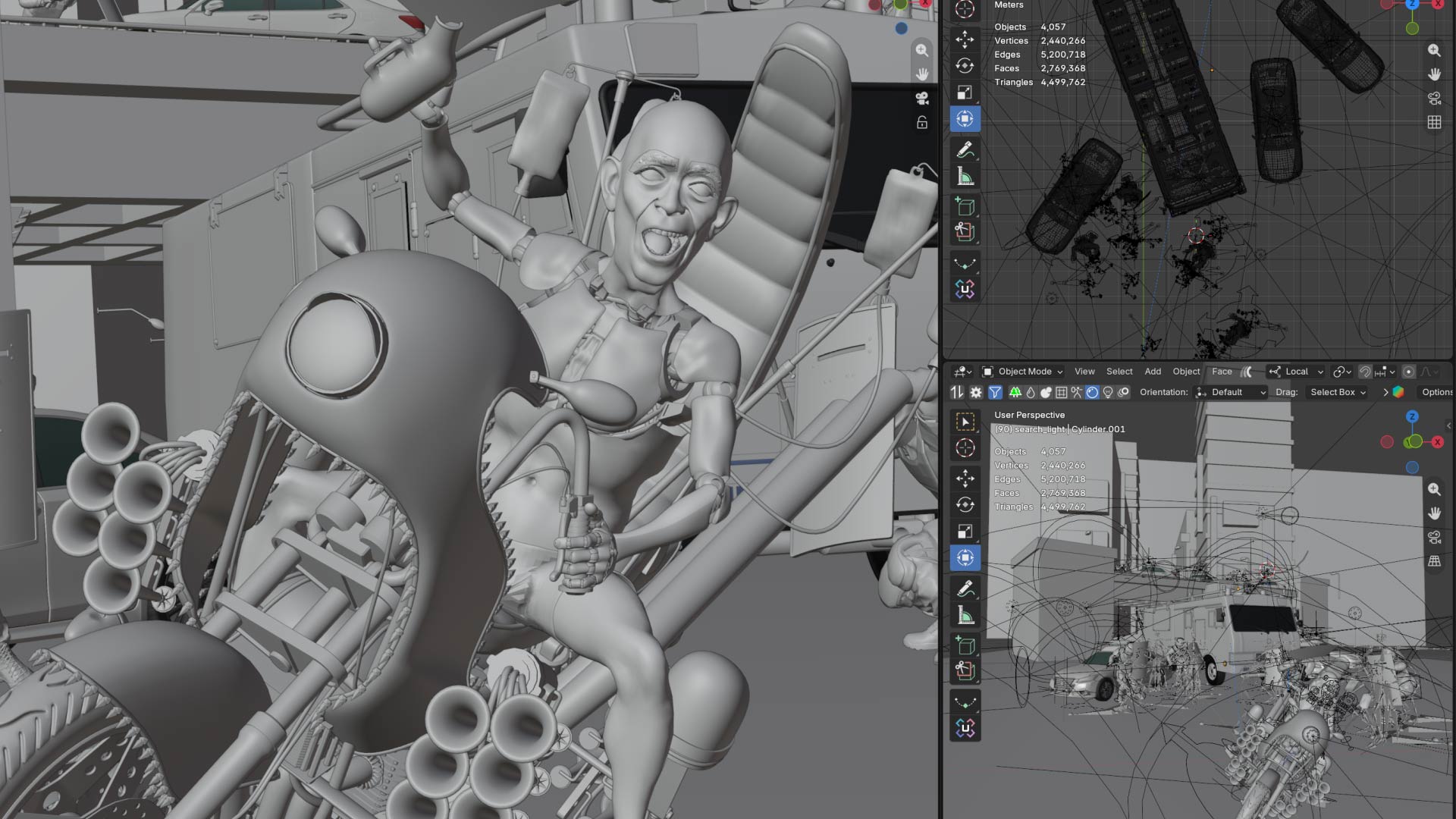
Task: Open the snapping options dropdown
Action: click(x=1385, y=372)
